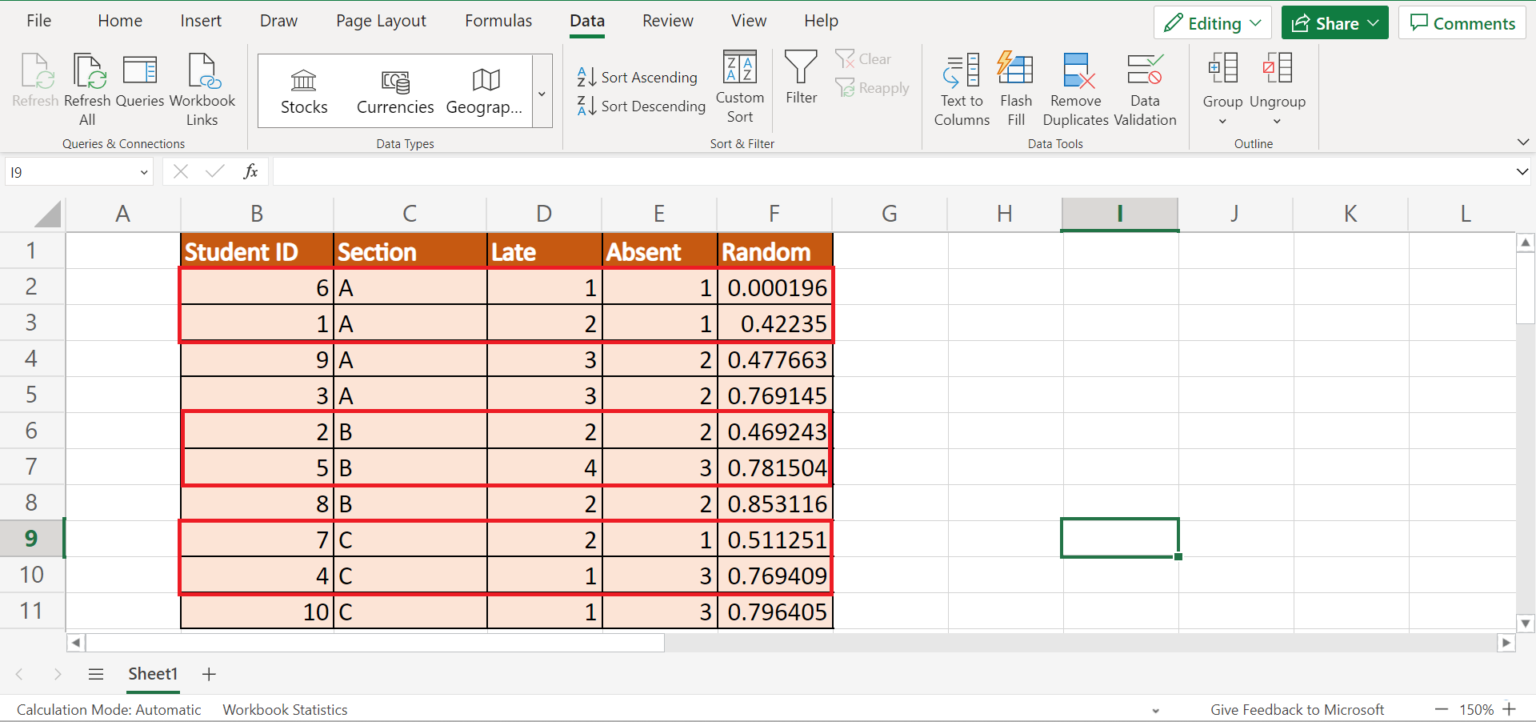Open the Comments panel
The width and height of the screenshot is (1536, 722).
(1462, 22)
